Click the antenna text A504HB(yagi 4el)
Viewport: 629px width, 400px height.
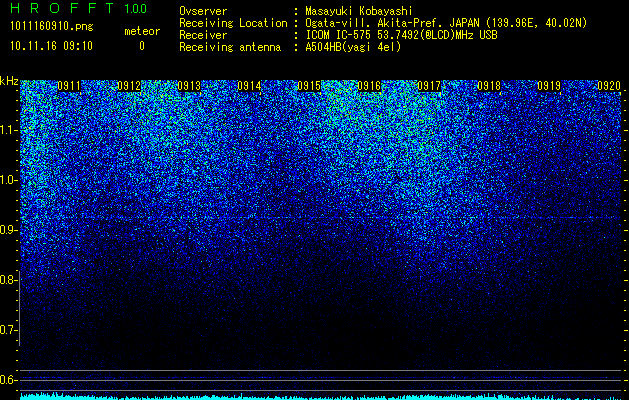click(x=353, y=47)
